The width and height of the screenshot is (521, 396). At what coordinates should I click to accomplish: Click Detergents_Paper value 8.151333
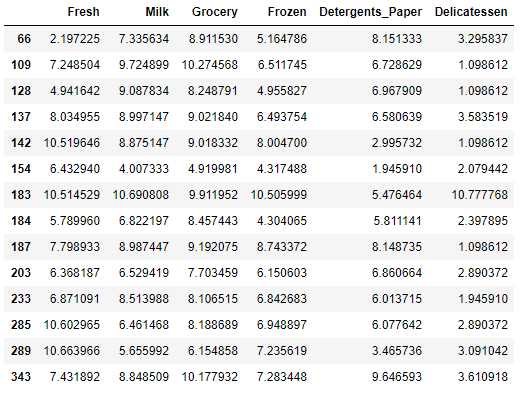[397, 39]
